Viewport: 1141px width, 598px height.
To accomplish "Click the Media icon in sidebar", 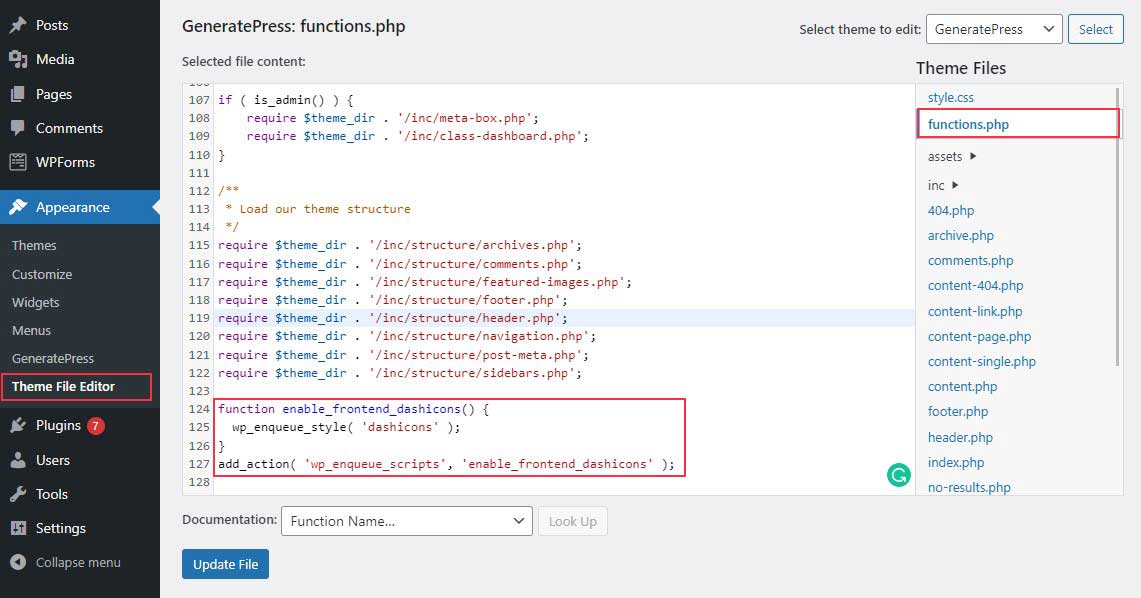I will [x=18, y=59].
